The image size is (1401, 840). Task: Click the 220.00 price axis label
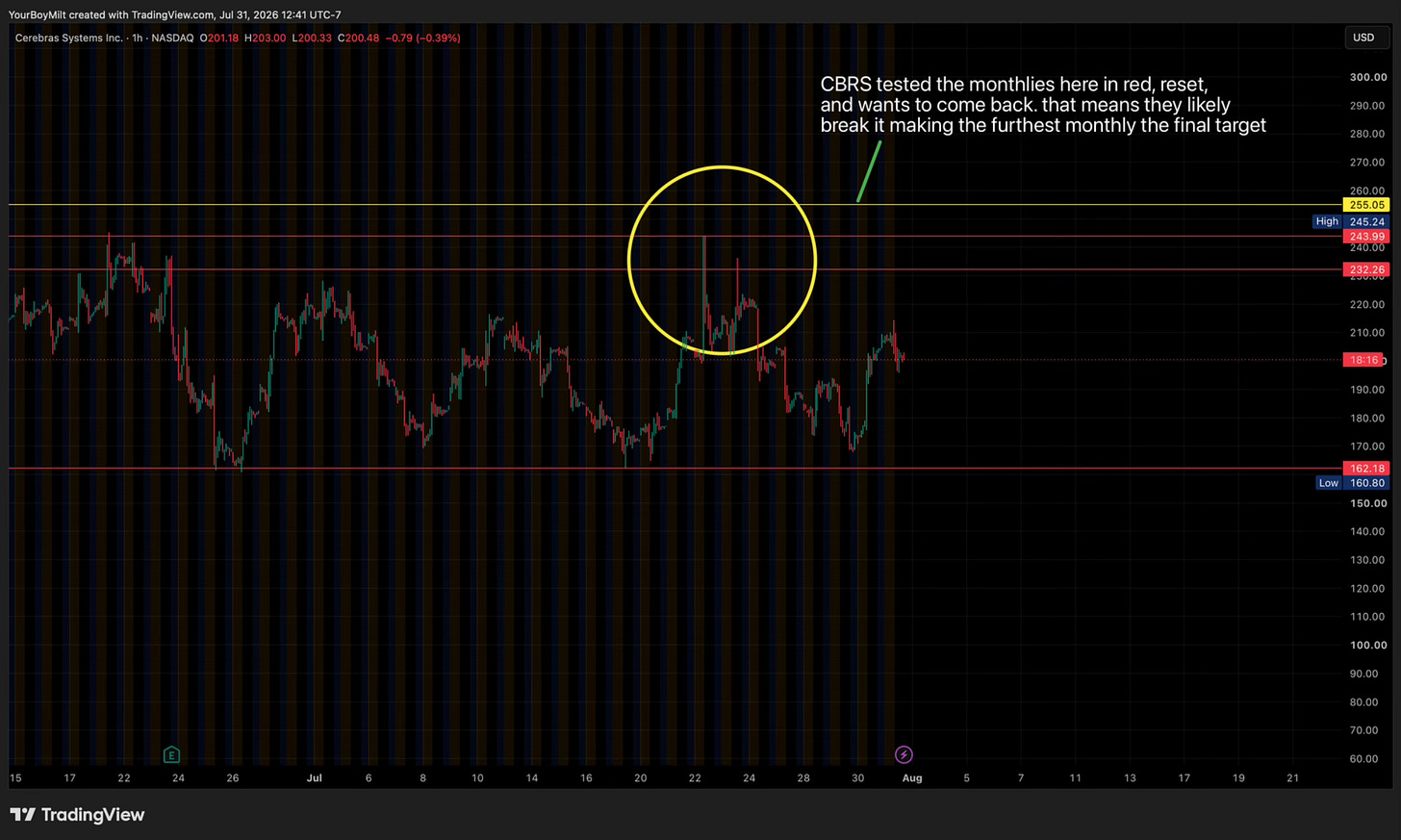click(1368, 305)
